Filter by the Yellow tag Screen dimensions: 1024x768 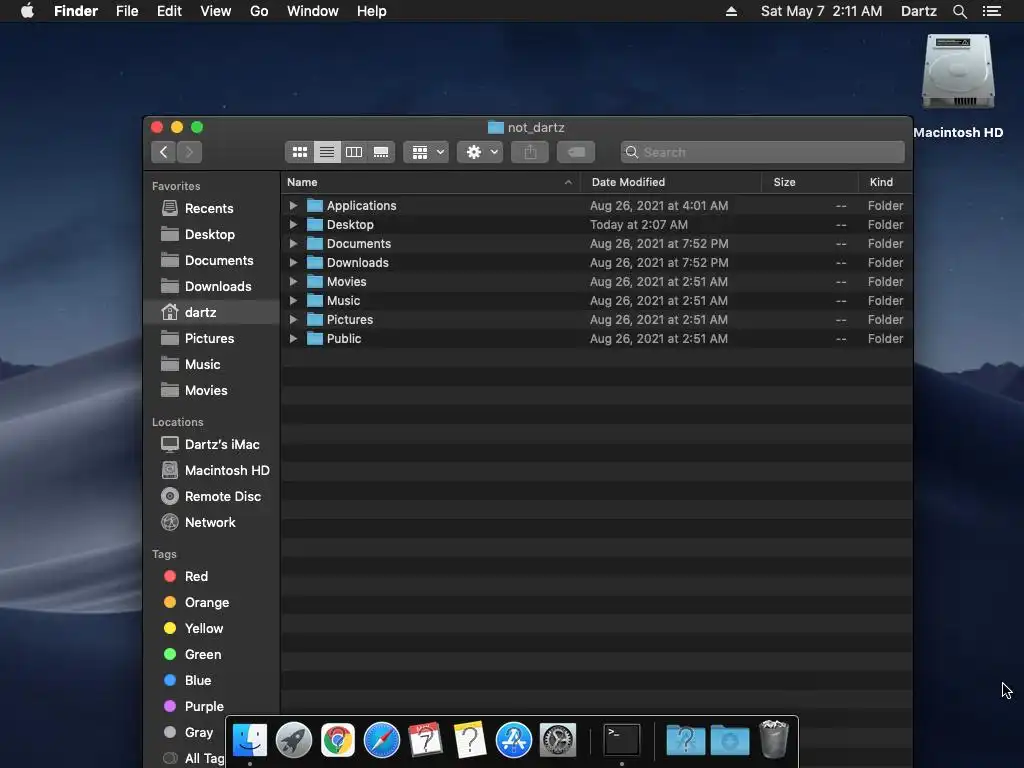click(212, 628)
